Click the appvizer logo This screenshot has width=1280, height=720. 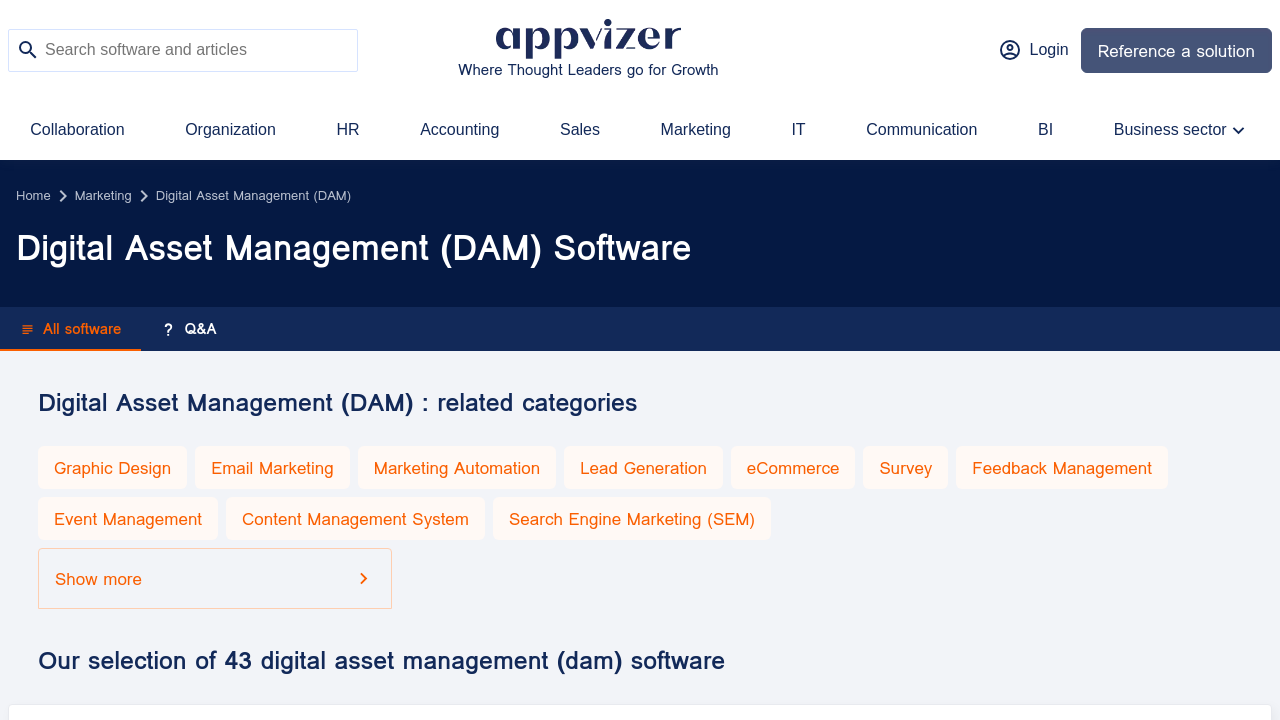588,38
